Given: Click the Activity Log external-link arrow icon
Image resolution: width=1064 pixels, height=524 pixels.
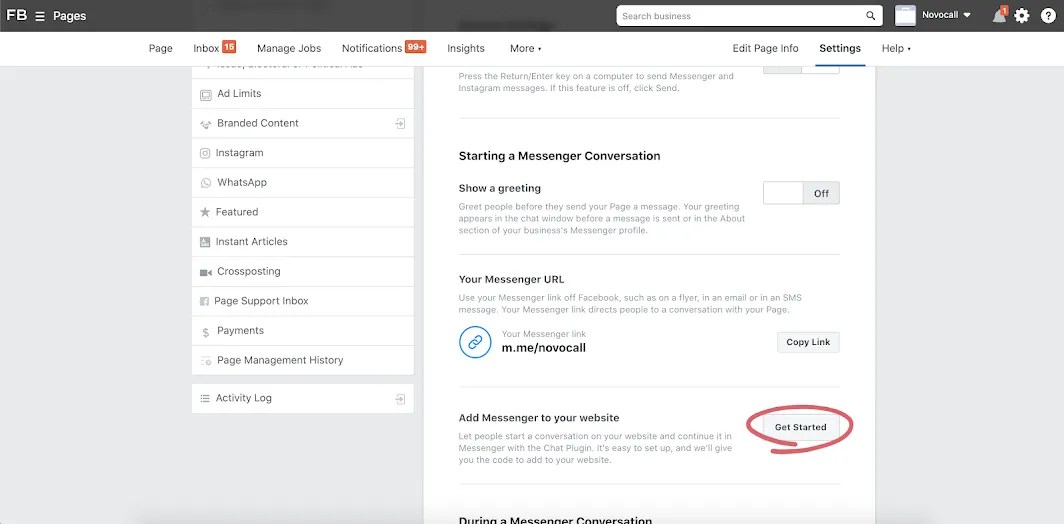Looking at the screenshot, I should (400, 399).
